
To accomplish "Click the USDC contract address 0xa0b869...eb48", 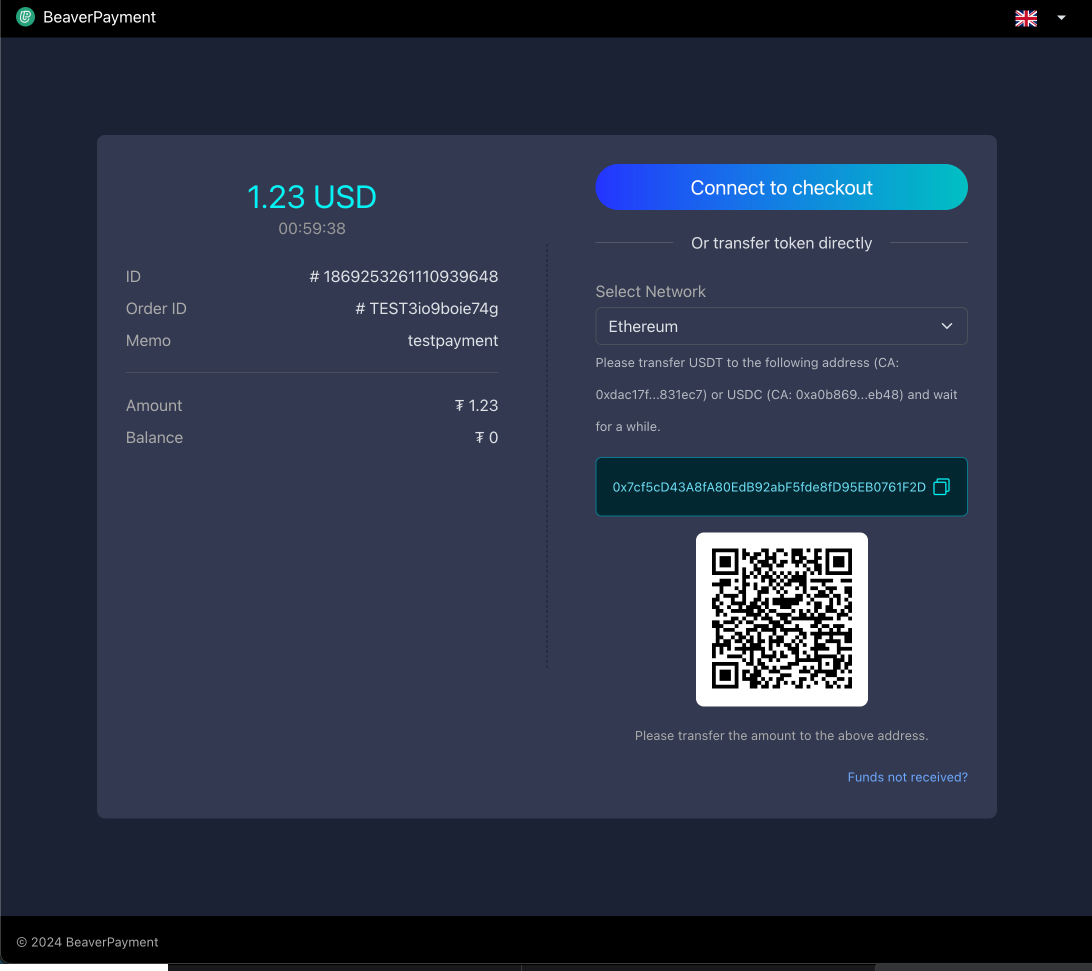I will pyautogui.click(x=850, y=394).
